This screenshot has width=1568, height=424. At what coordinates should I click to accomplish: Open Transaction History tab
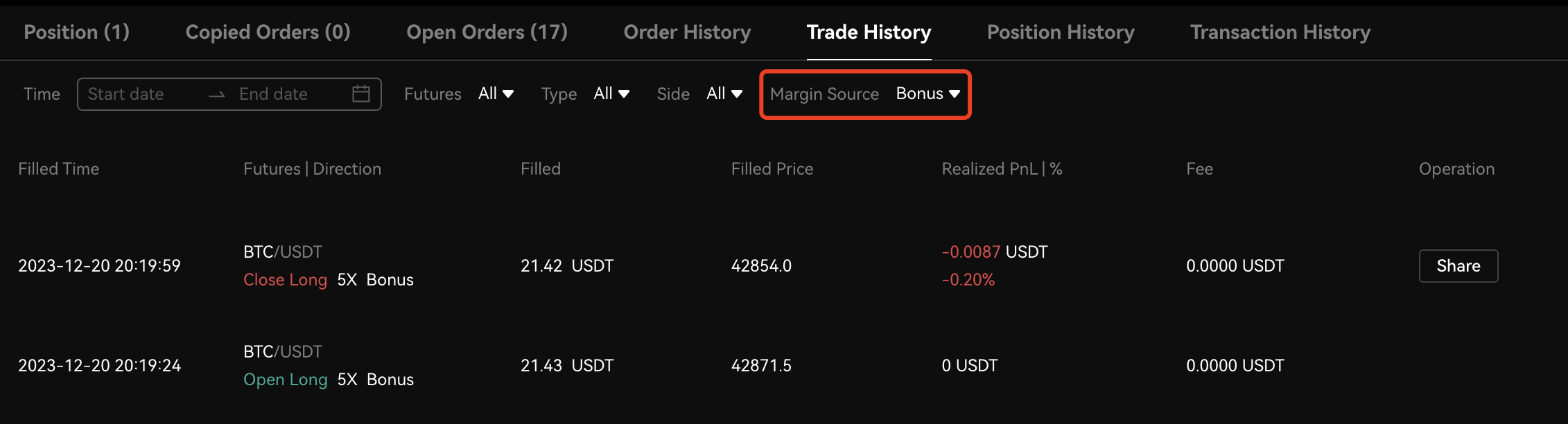coord(1280,32)
